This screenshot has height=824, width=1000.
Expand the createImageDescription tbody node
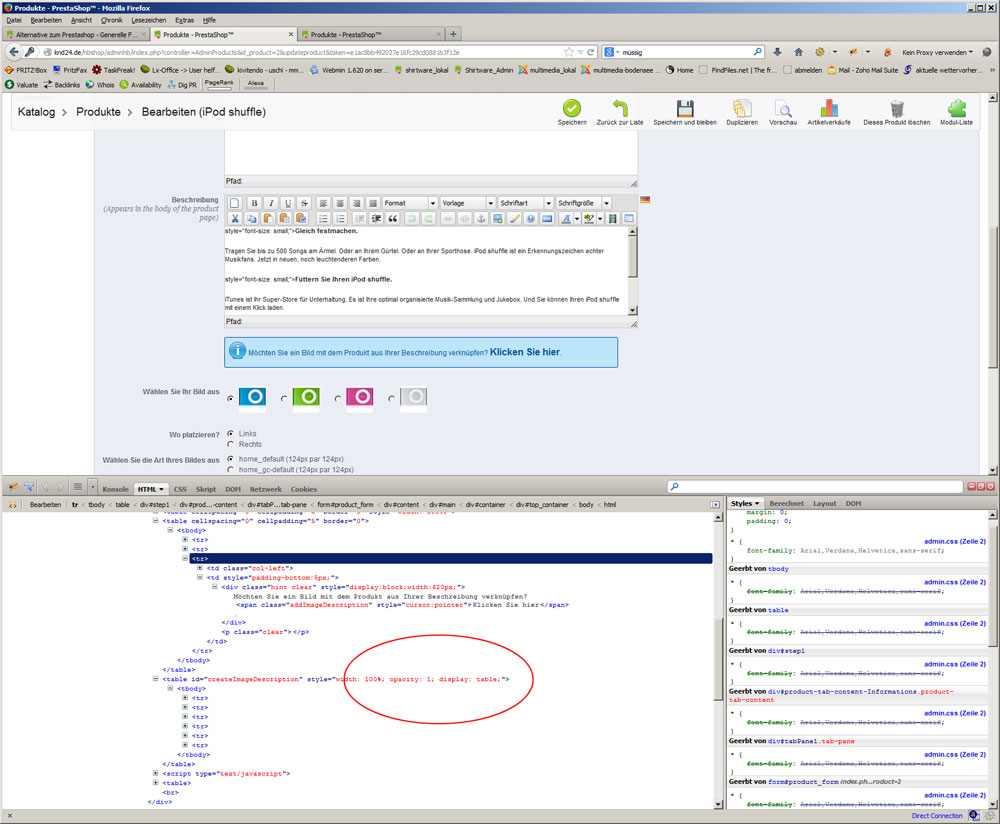coord(170,689)
